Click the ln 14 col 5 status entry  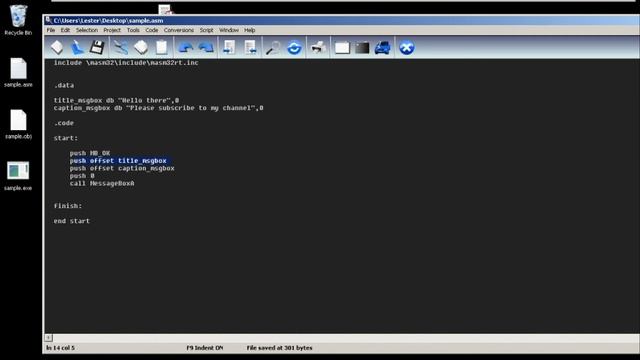60,348
